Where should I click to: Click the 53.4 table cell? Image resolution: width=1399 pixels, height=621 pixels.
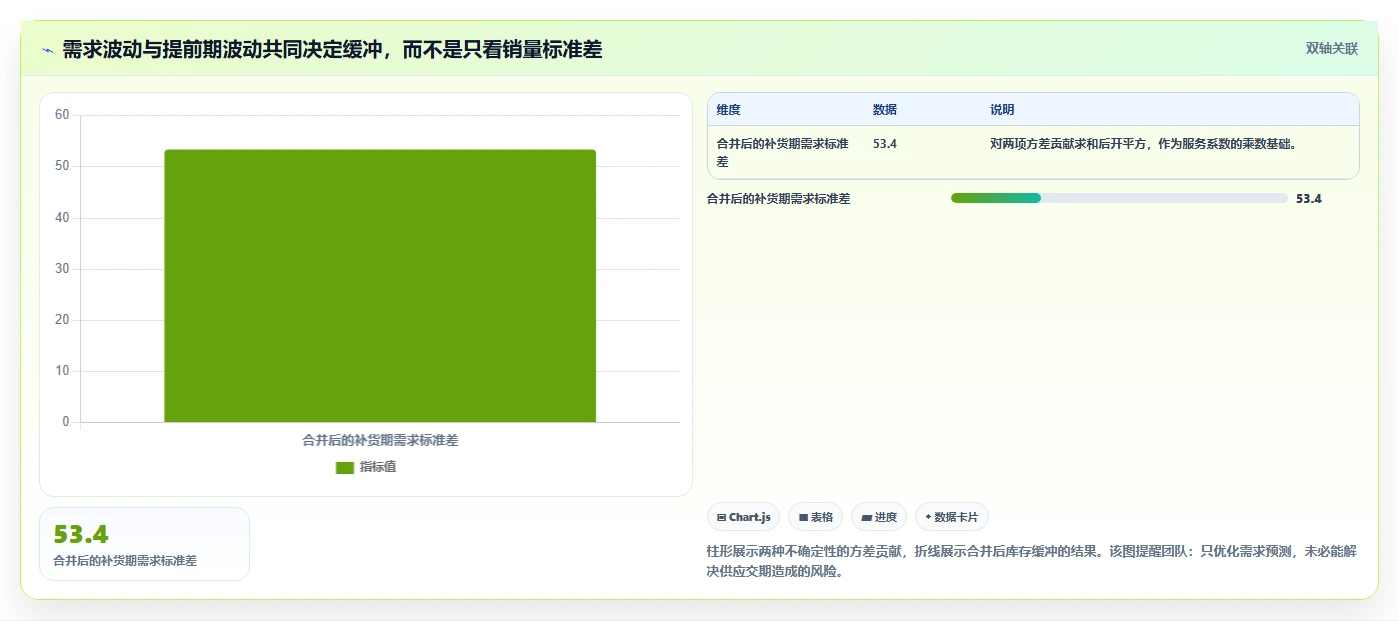pyautogui.click(x=885, y=144)
